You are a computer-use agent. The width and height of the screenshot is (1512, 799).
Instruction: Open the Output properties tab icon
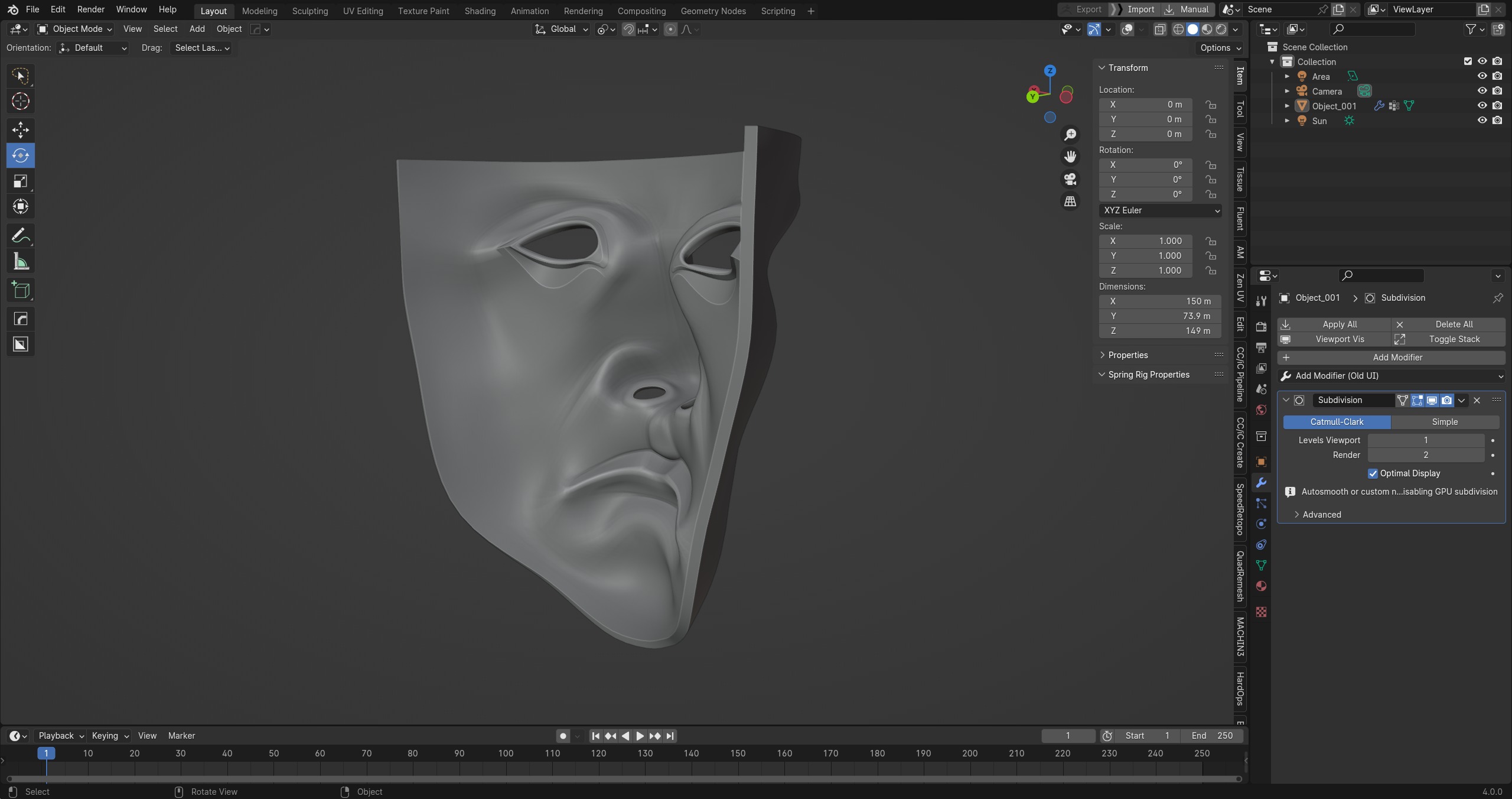coord(1261,347)
